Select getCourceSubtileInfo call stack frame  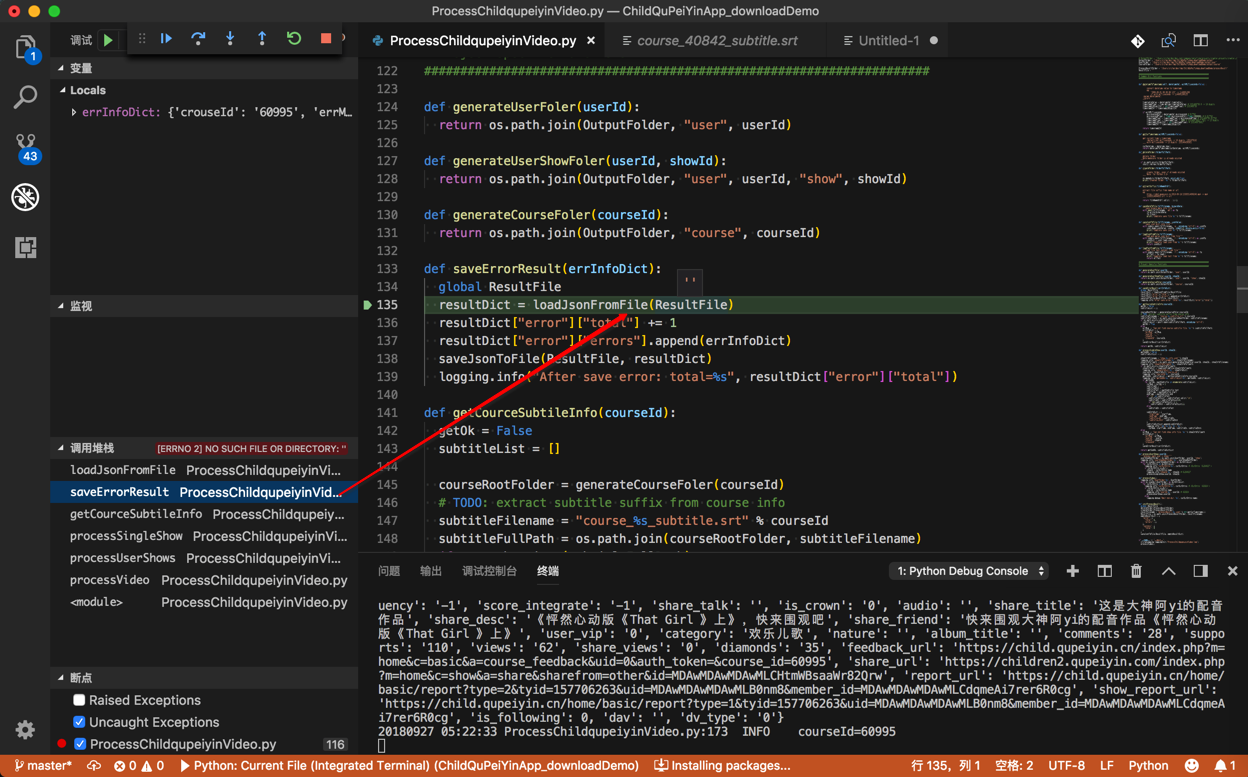coord(204,514)
